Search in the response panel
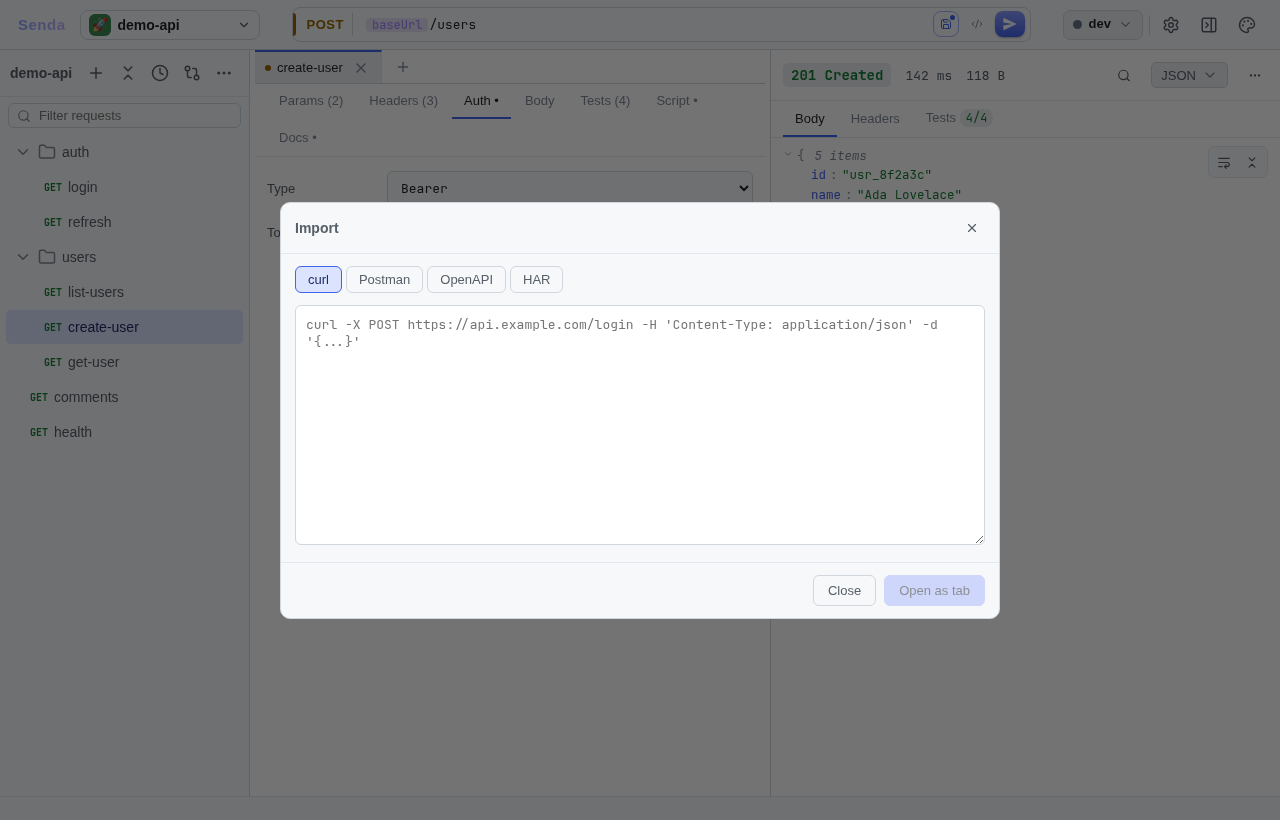 pos(1124,75)
